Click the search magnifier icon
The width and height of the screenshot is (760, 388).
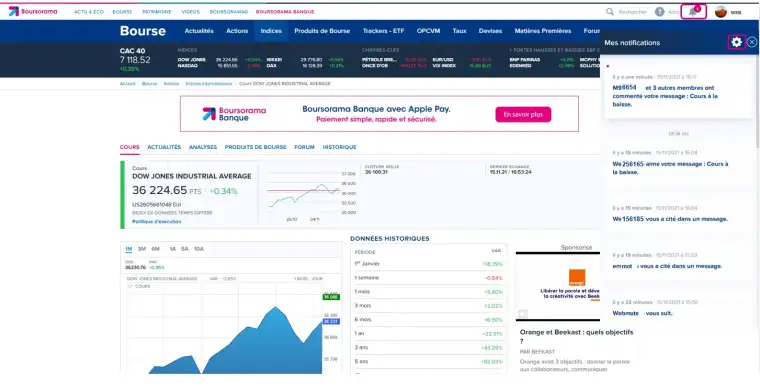(610, 12)
